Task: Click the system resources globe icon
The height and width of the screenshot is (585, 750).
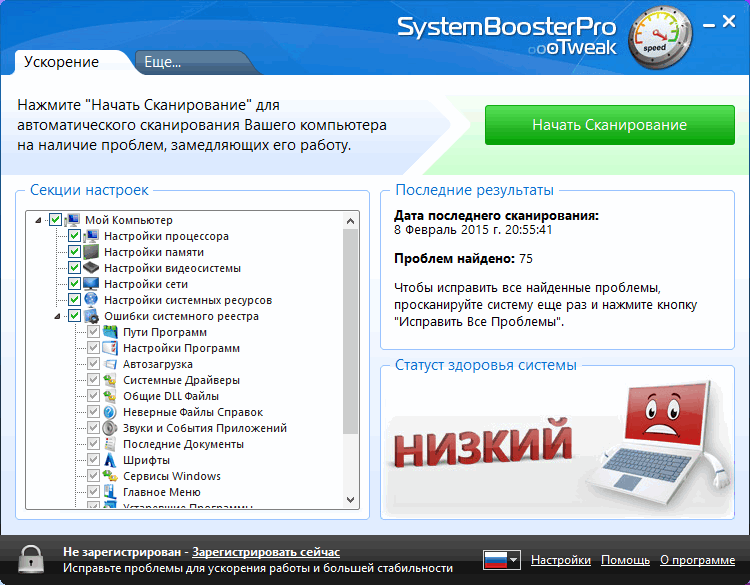Action: click(91, 300)
